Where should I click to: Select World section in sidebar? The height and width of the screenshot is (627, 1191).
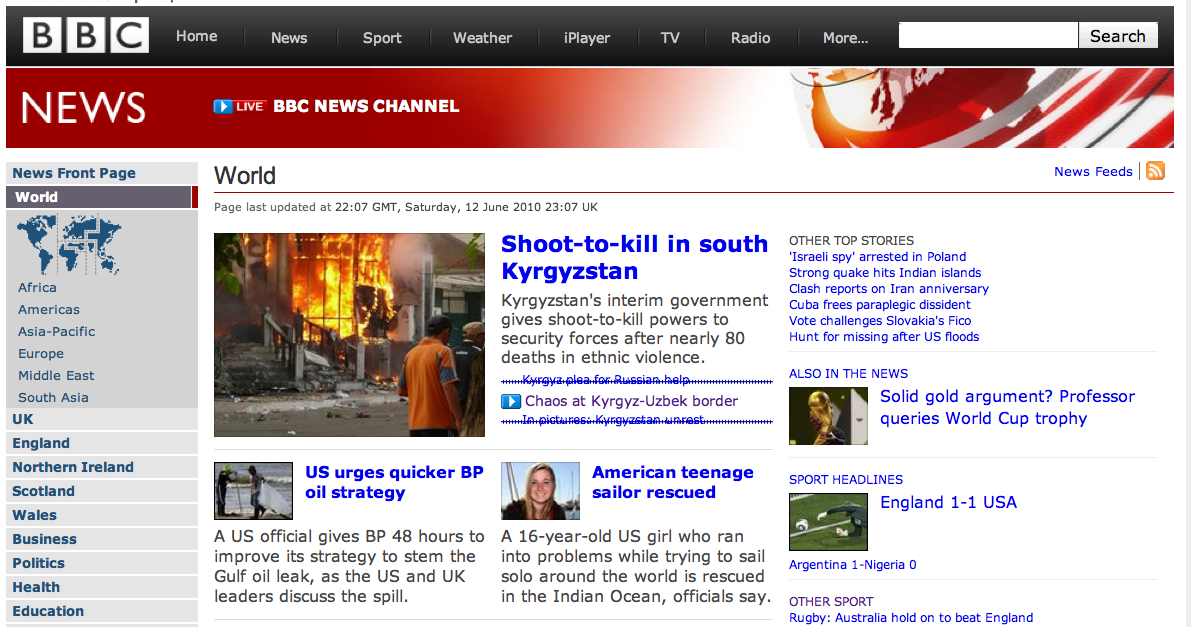pyautogui.click(x=102, y=197)
